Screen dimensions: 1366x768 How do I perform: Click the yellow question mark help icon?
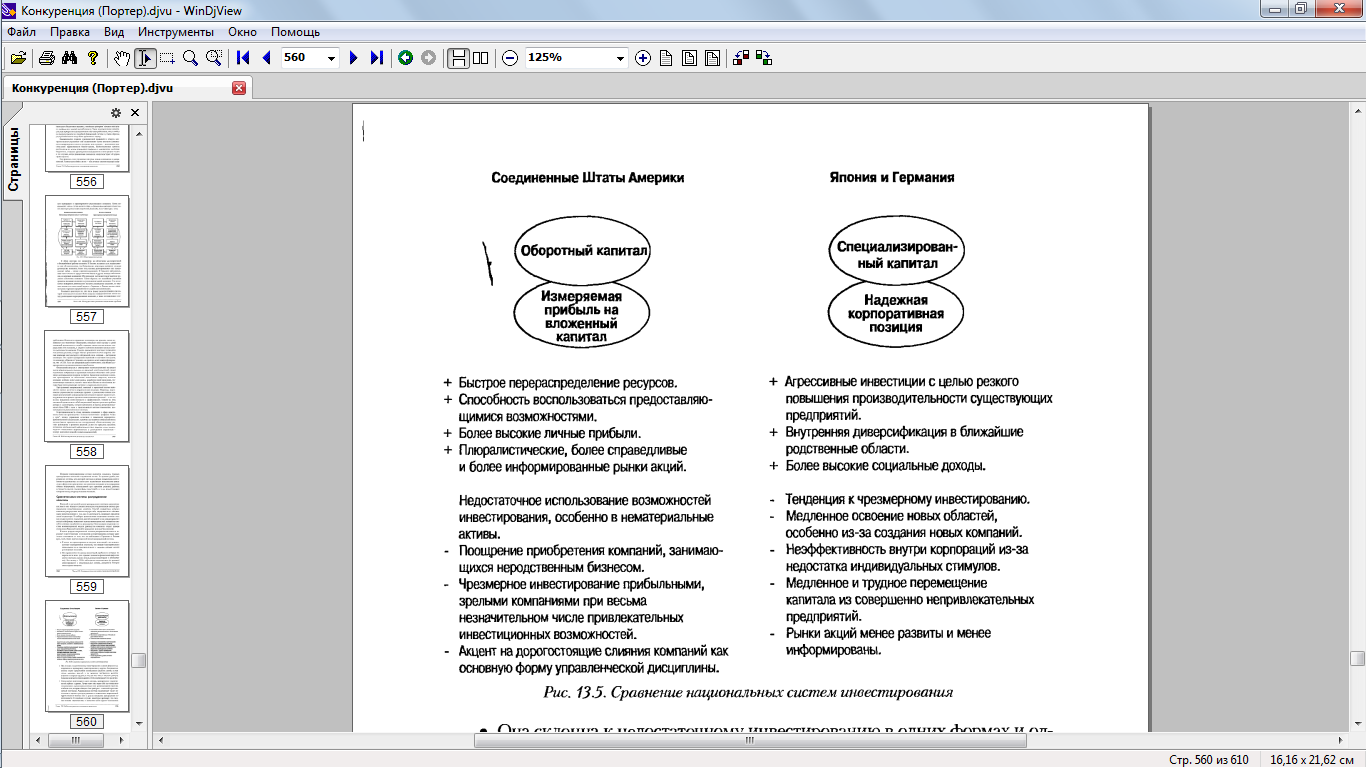pyautogui.click(x=93, y=58)
